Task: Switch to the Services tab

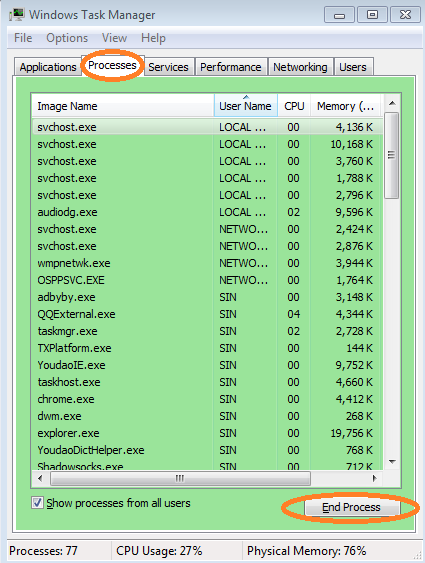Action: click(x=168, y=67)
